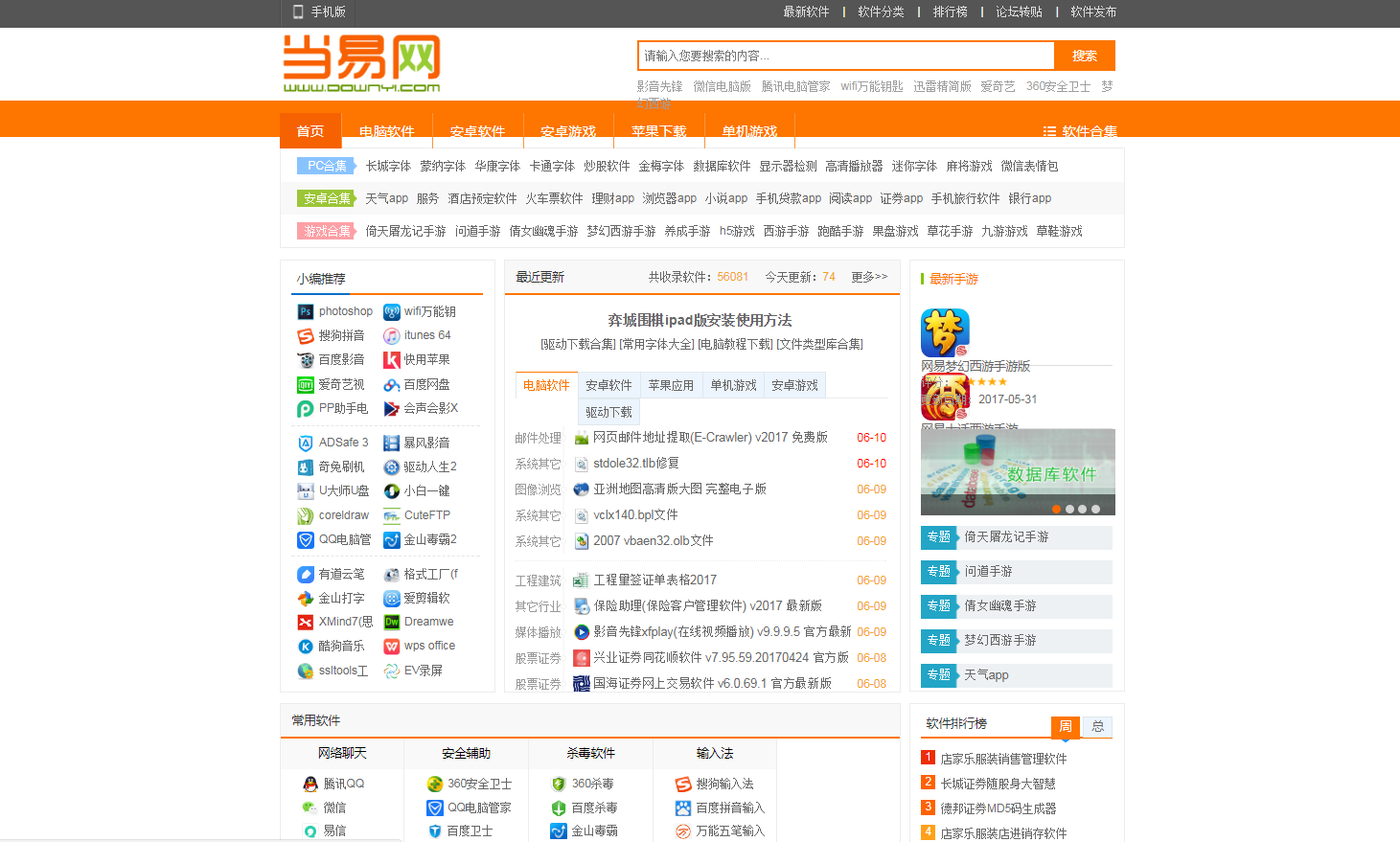Screen dimensions: 1400x842
Task: Switch rankings to the 周 tab
Action: click(1067, 726)
